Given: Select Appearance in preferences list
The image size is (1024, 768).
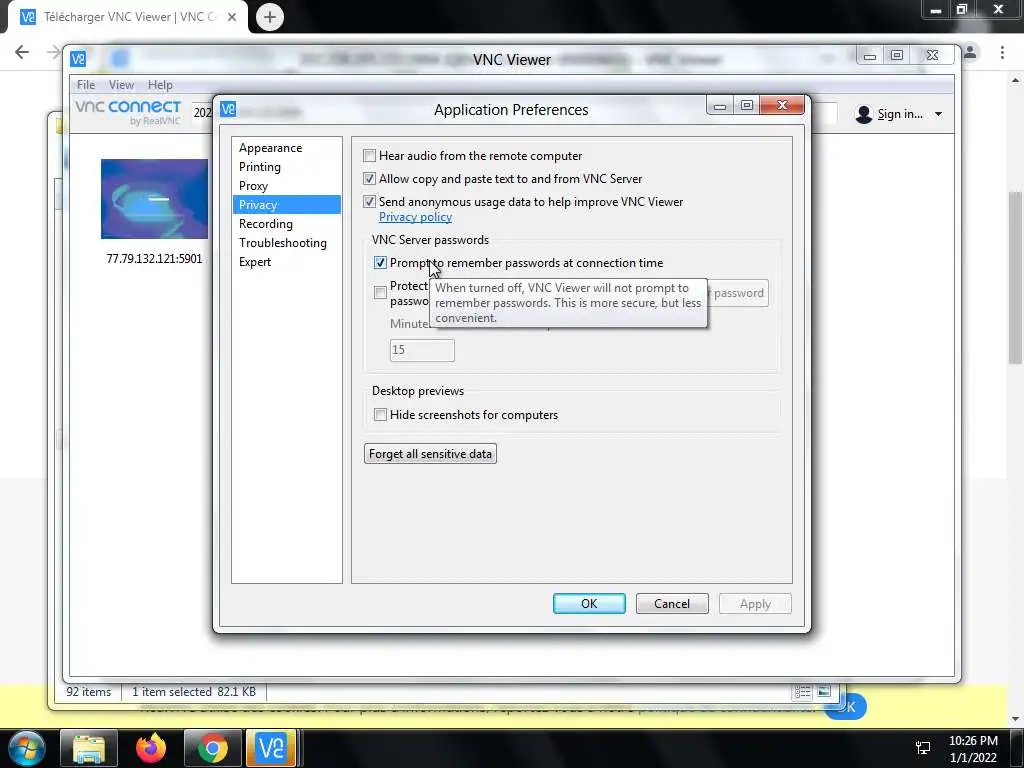Looking at the screenshot, I should pos(270,148).
